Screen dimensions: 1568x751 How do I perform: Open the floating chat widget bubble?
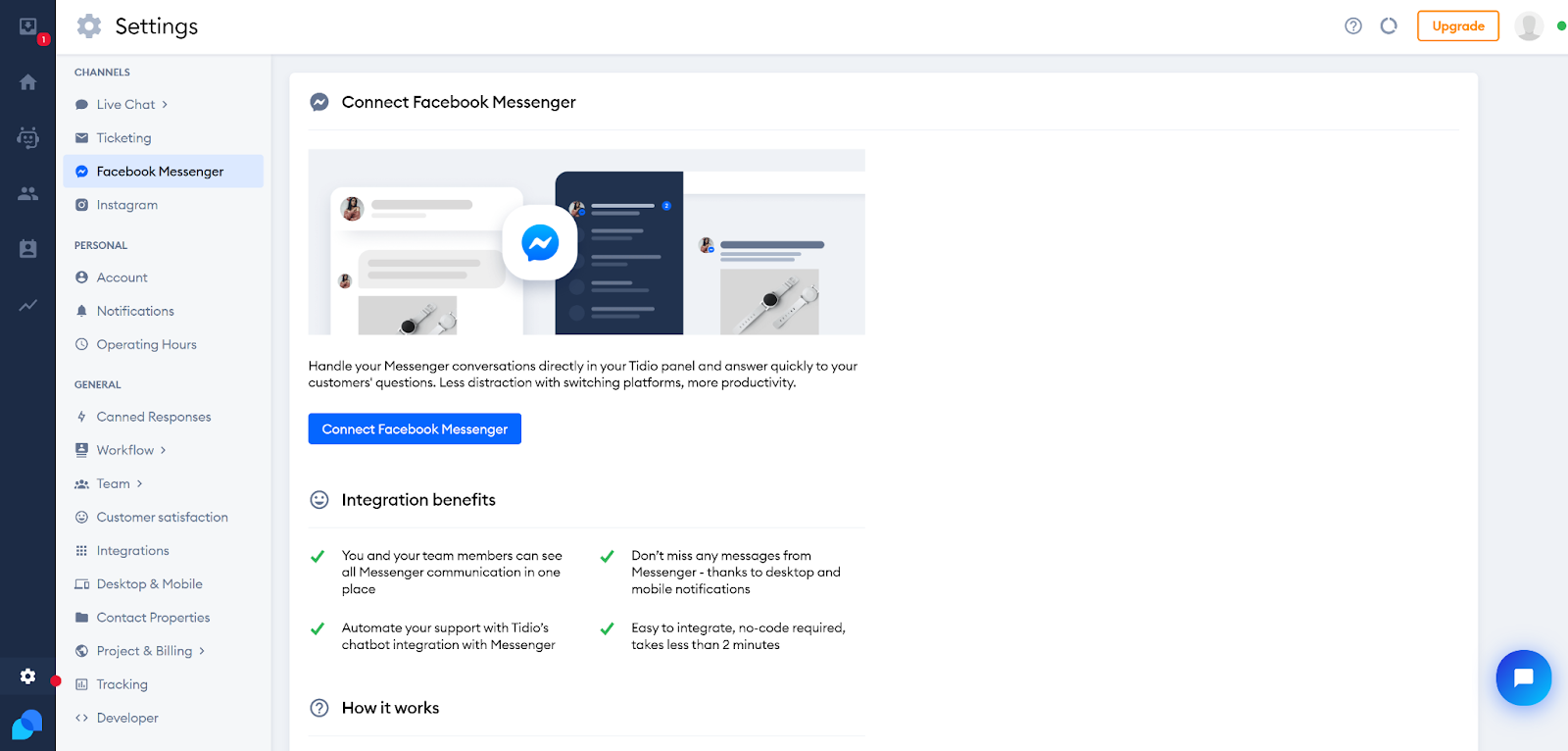tap(1523, 677)
